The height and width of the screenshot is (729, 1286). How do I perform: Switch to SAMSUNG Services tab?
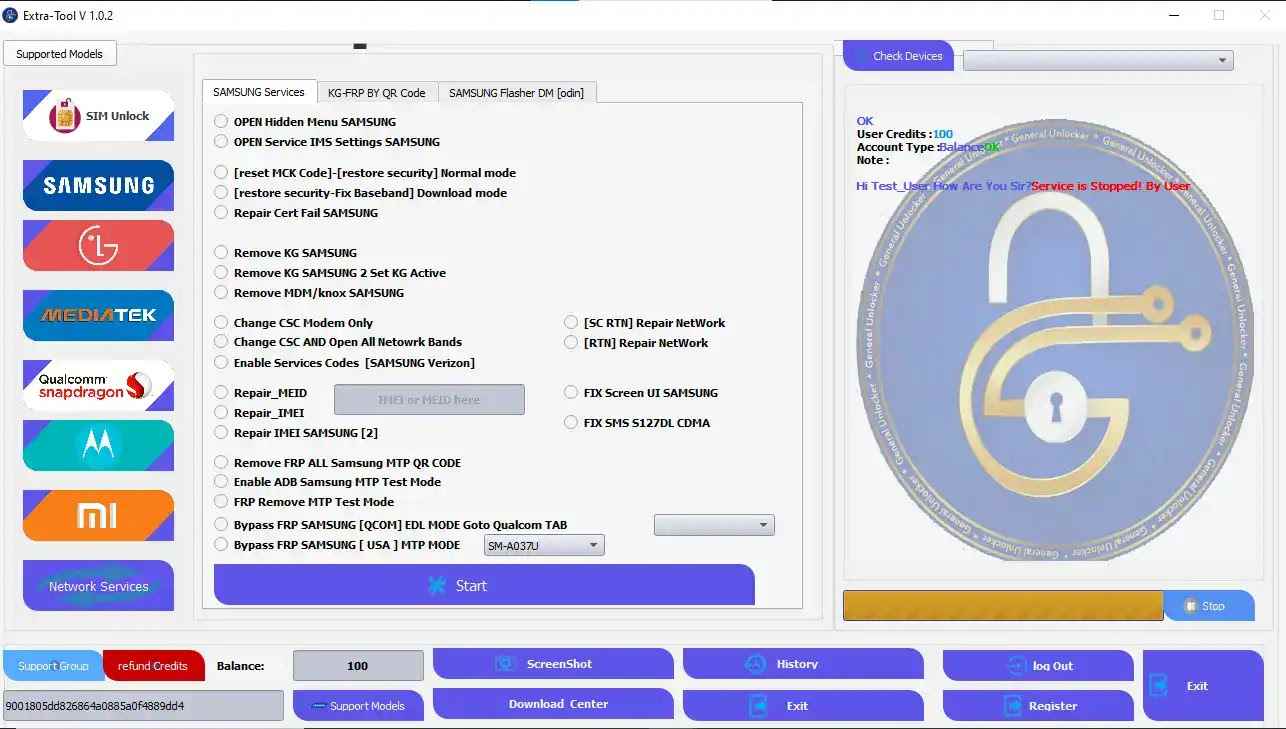click(x=259, y=91)
